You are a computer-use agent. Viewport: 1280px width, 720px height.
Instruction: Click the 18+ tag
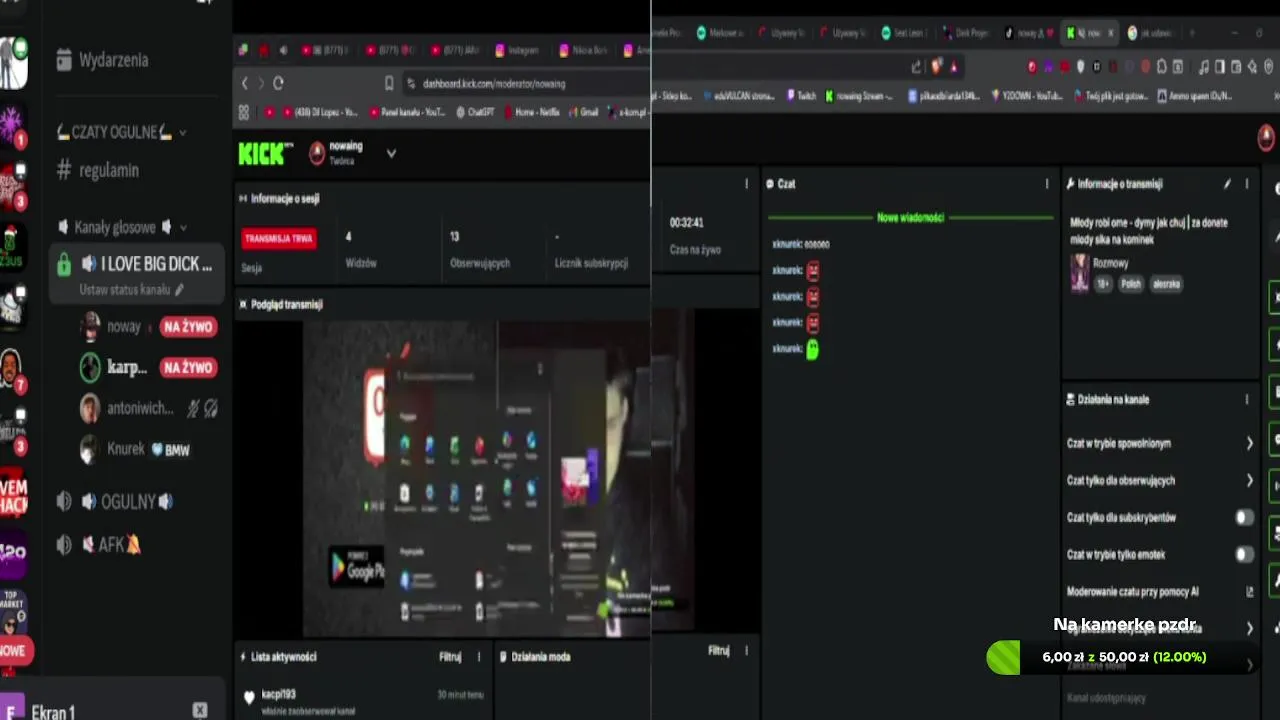coord(1103,284)
